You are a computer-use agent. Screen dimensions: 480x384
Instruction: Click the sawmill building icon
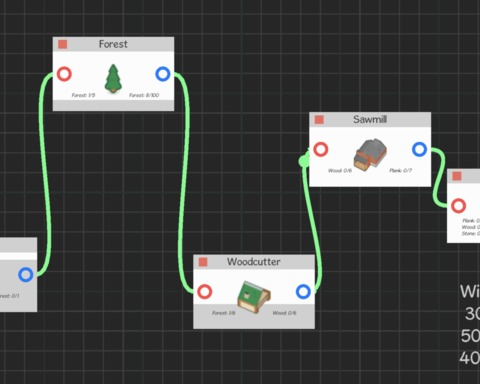(x=370, y=155)
